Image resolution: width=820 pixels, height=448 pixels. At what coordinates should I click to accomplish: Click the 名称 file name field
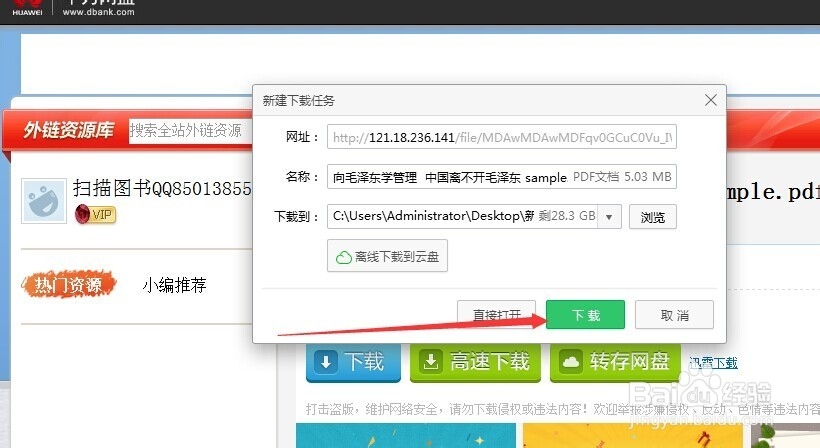(x=502, y=177)
